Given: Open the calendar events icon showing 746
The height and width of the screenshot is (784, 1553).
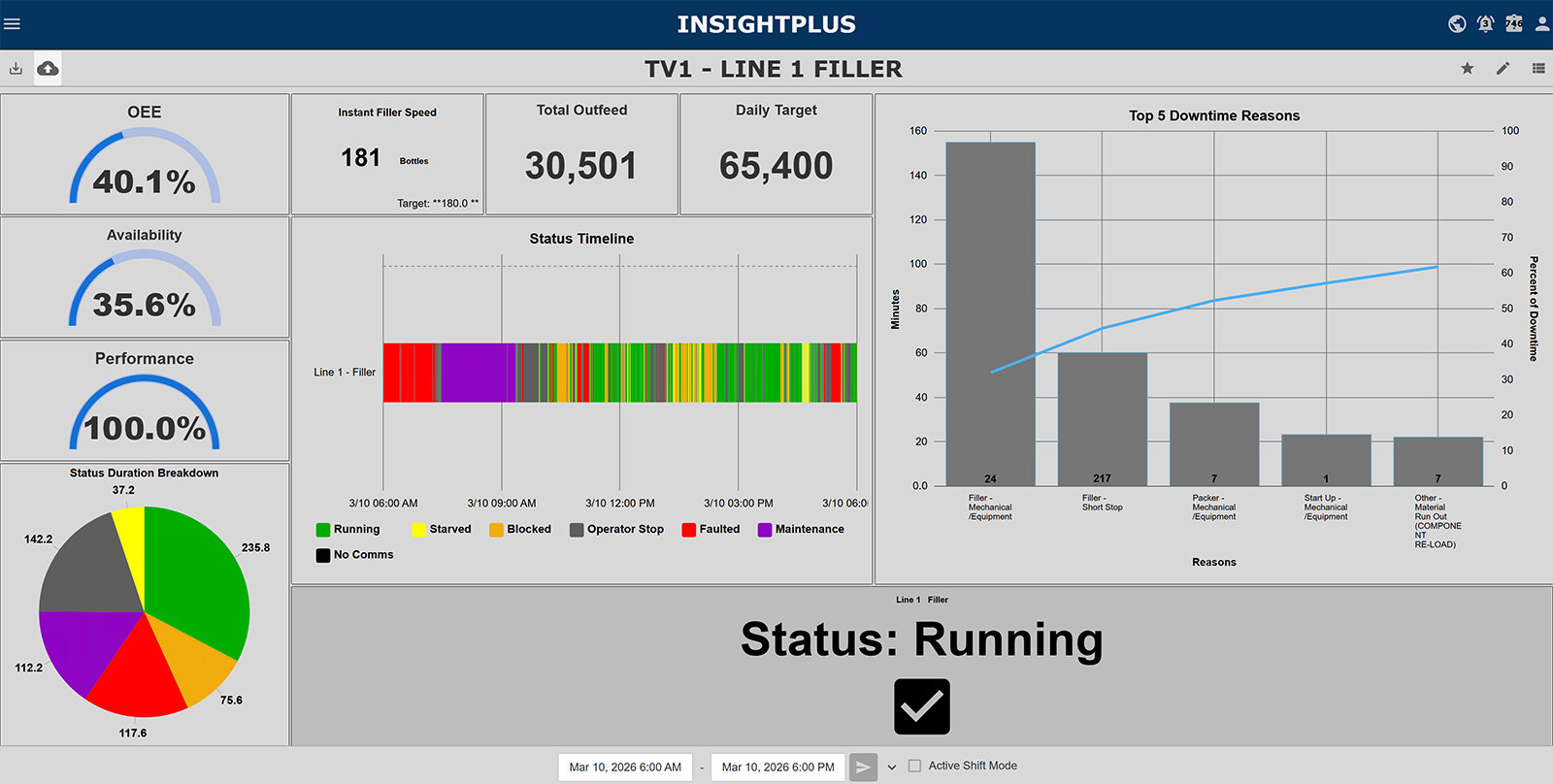Looking at the screenshot, I should 1514,24.
